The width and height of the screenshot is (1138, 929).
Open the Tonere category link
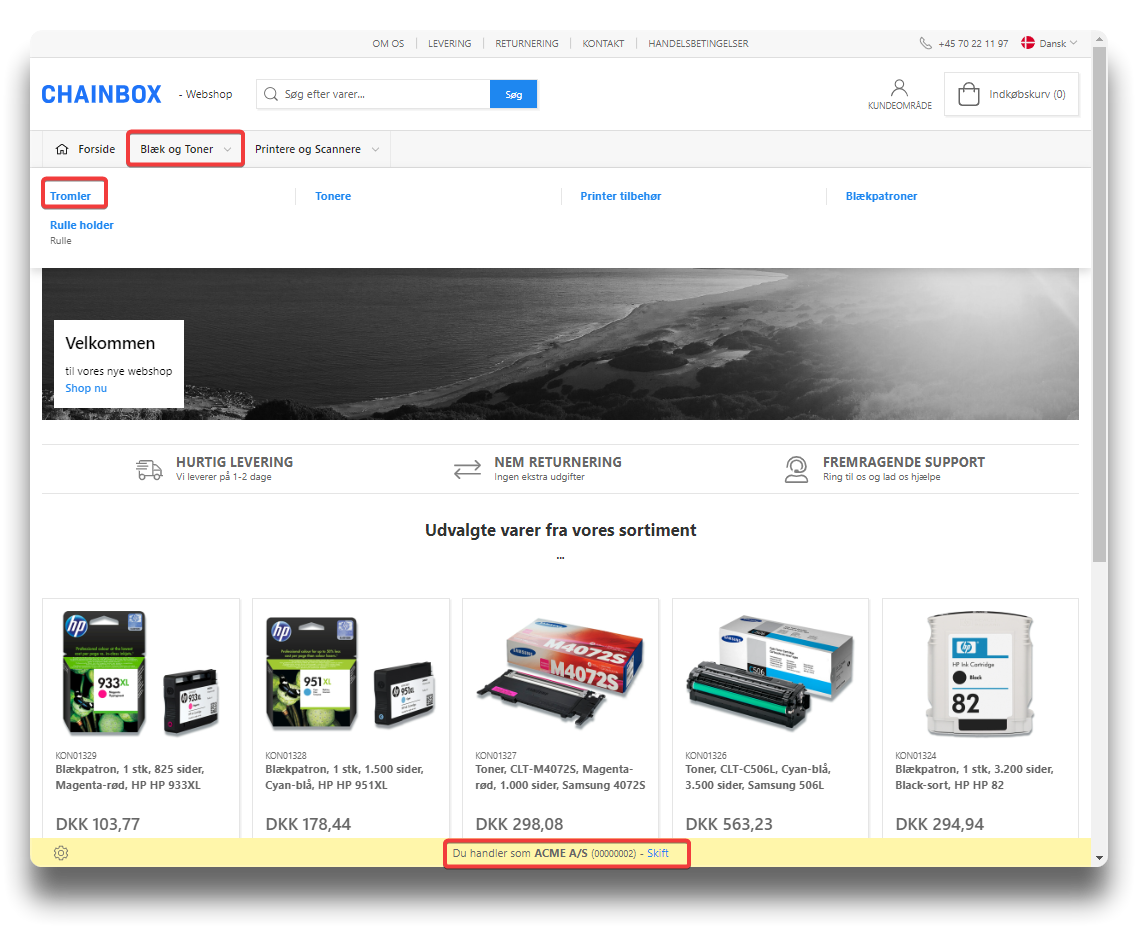pos(333,196)
